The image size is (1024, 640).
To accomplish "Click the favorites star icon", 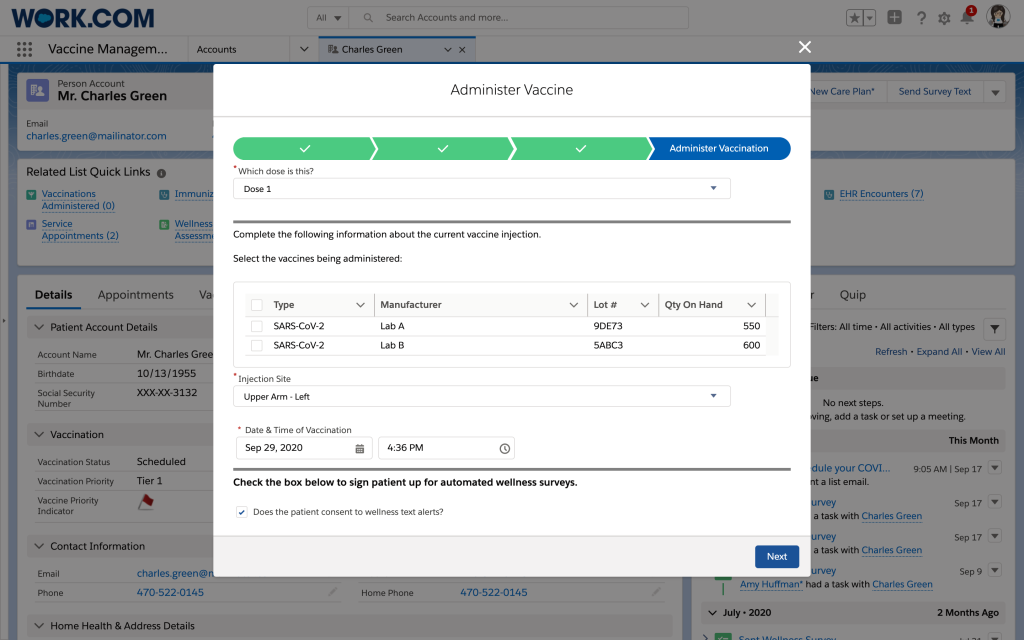I will coord(855,18).
